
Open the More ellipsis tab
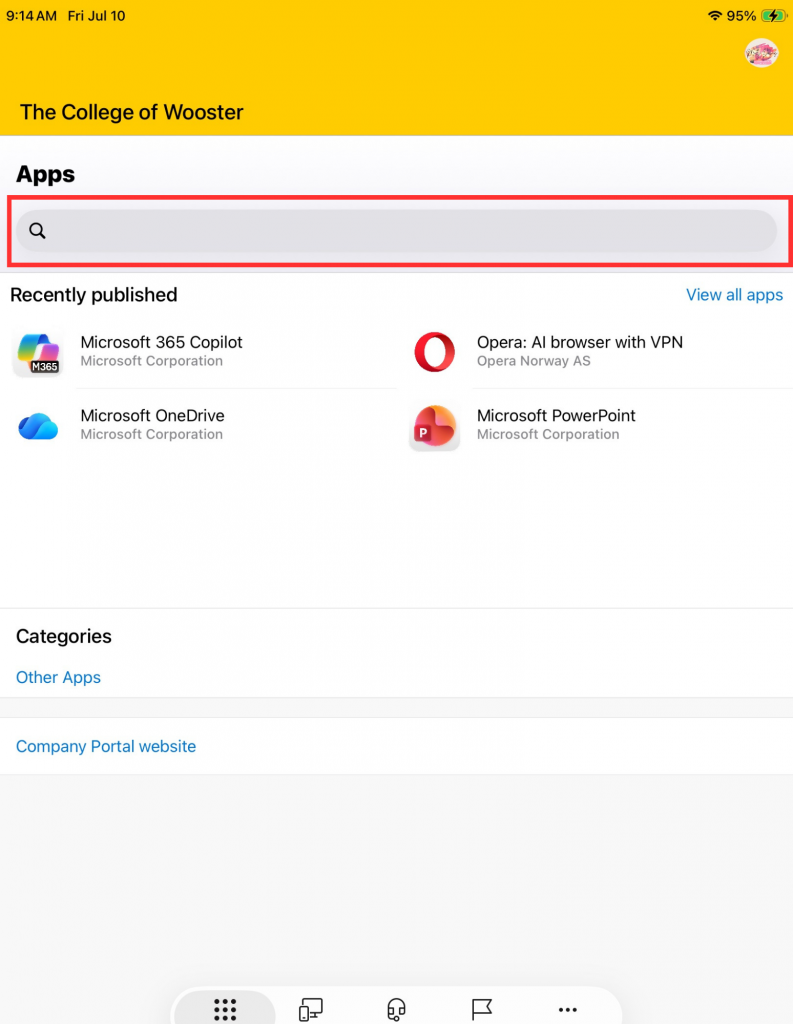(568, 1010)
